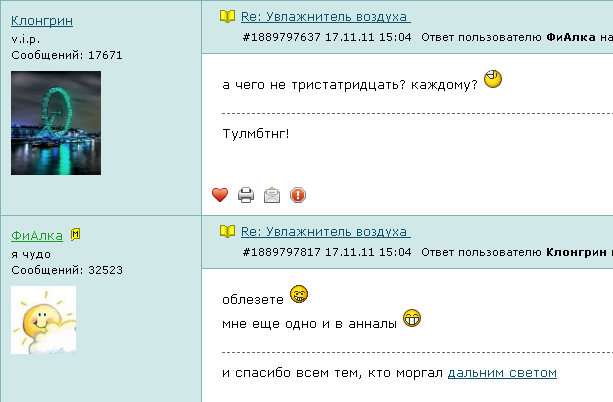Image resolution: width=613 pixels, height=402 pixels.
Task: Click the red exclamation report icon
Action: coord(298,195)
